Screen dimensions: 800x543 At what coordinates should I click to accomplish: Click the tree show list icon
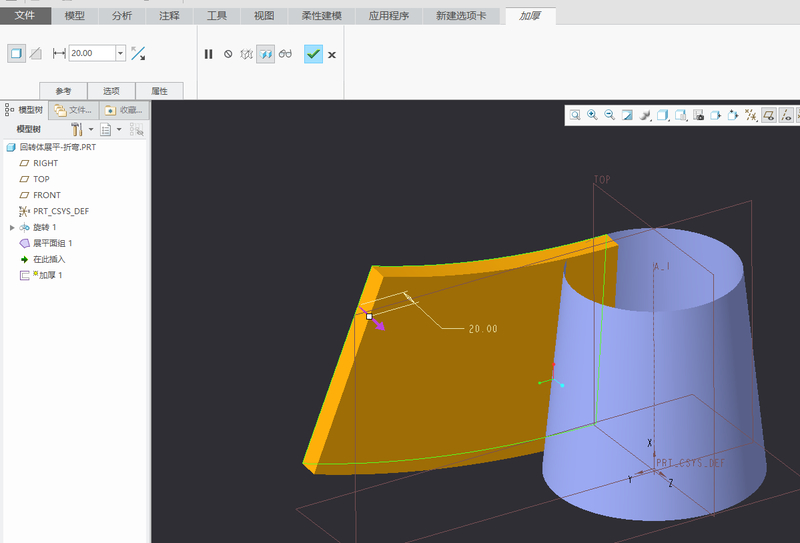click(106, 130)
